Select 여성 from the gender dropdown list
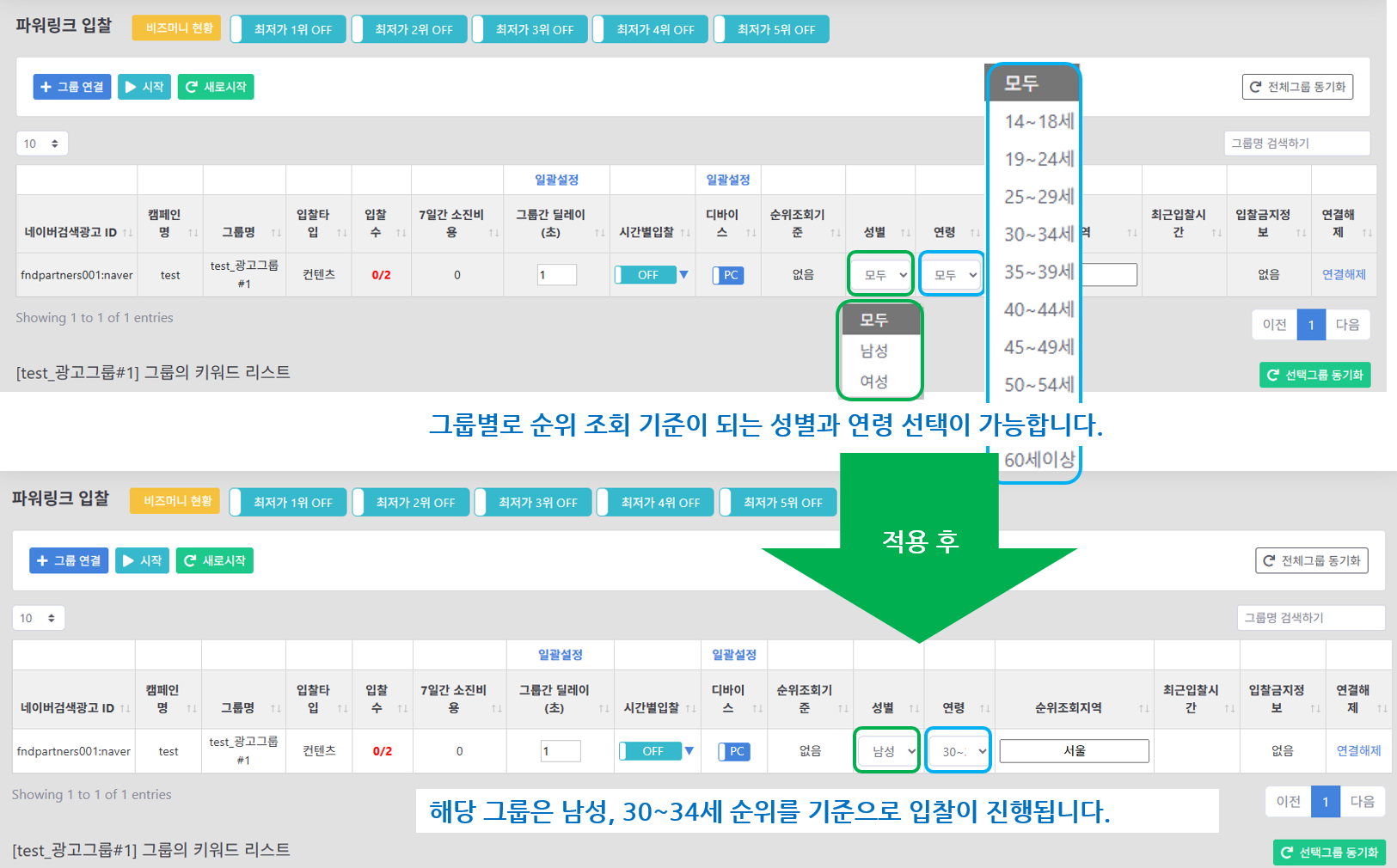Screen dimensions: 1397x868 click(874, 382)
